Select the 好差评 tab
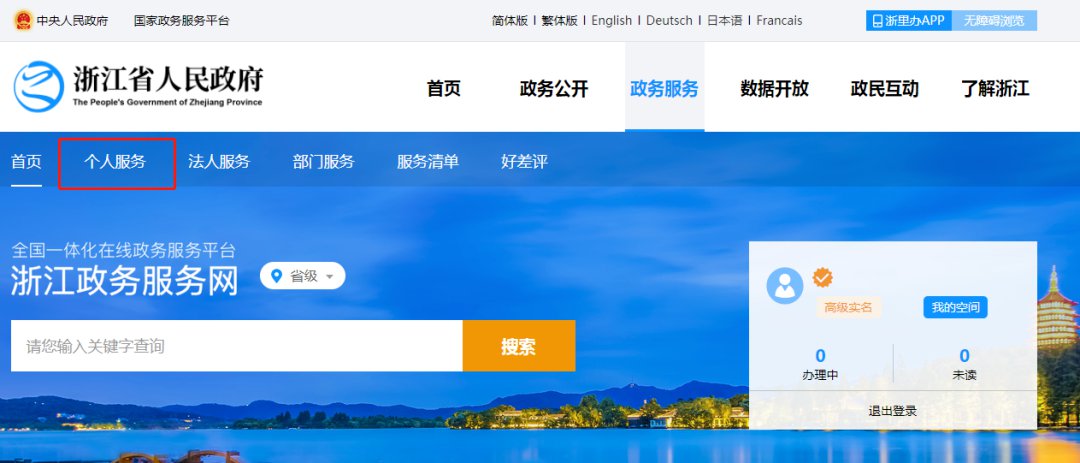The image size is (1080, 463). [x=525, y=163]
